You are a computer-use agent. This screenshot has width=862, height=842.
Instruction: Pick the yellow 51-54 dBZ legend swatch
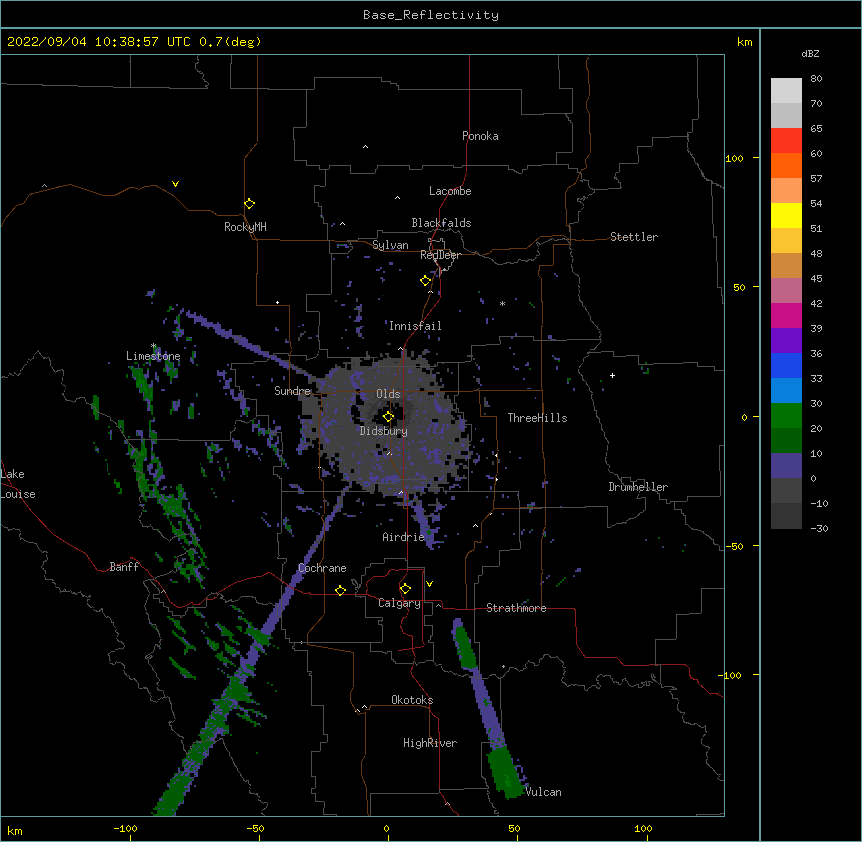coord(786,215)
